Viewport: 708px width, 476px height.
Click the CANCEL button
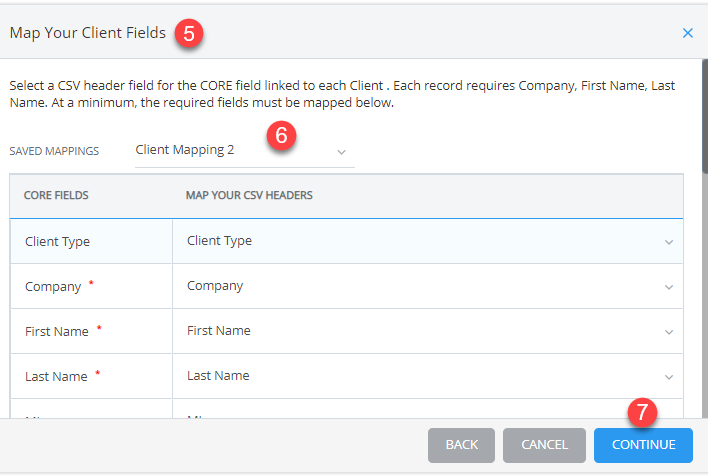(544, 445)
